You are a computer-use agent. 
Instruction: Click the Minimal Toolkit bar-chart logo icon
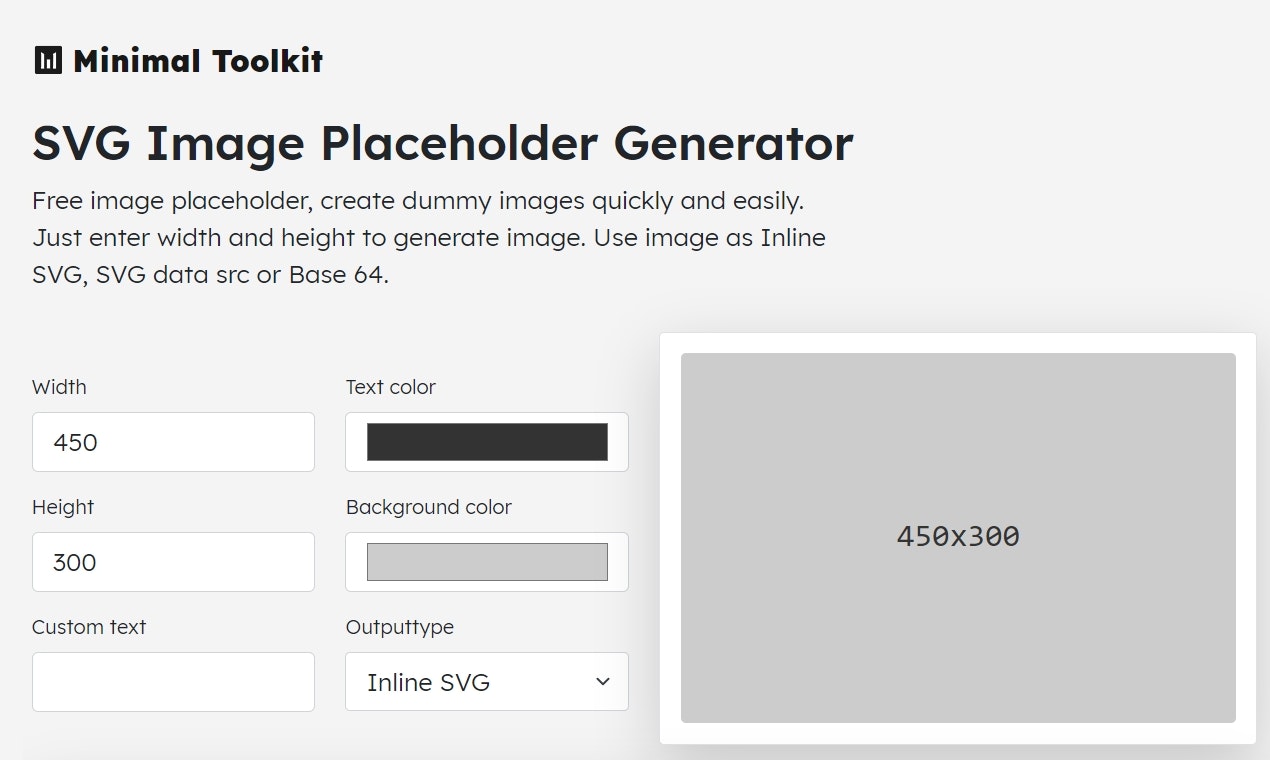(x=47, y=59)
